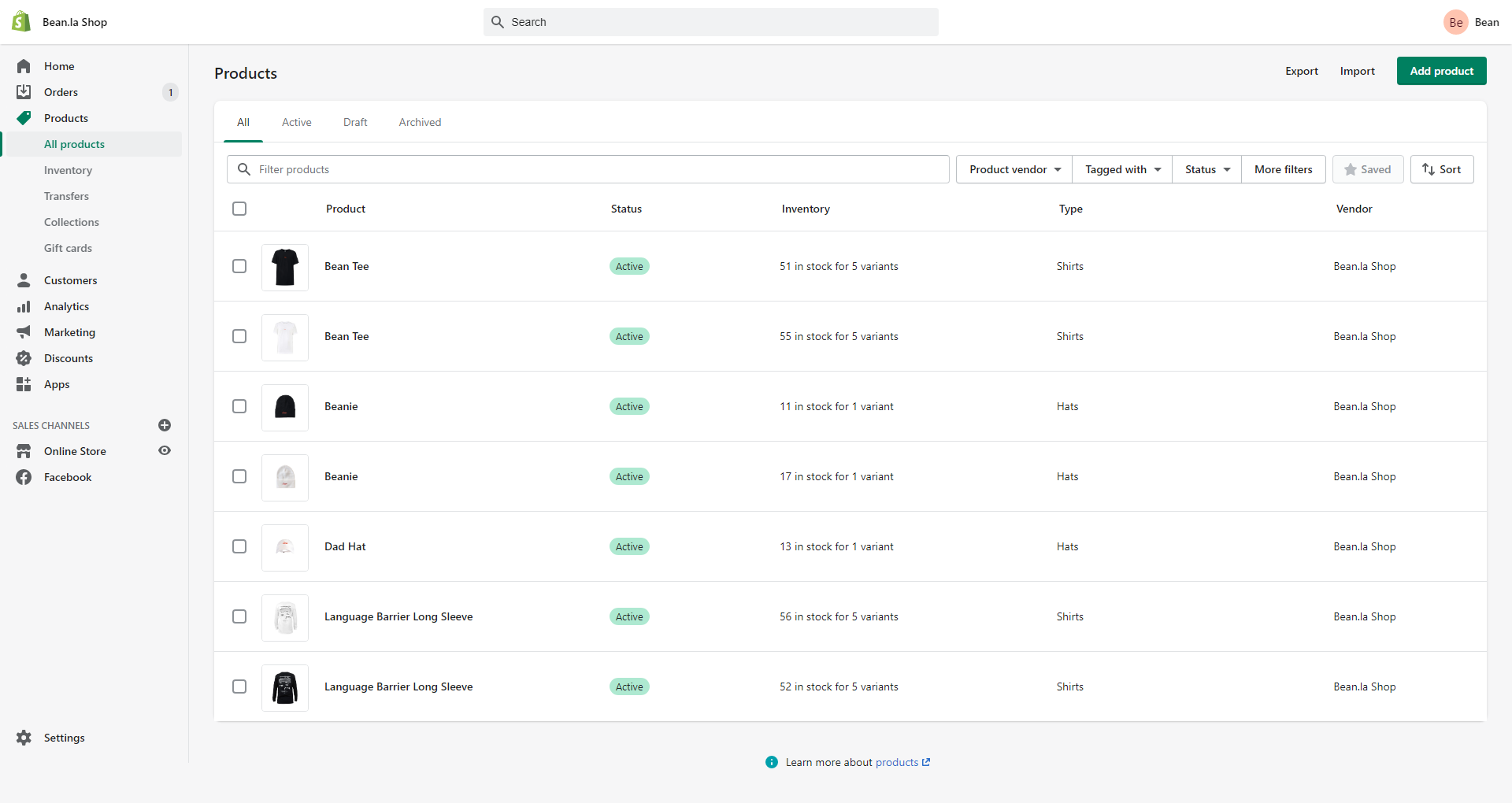
Task: Click the Bean Tee product thumbnail
Action: click(284, 266)
